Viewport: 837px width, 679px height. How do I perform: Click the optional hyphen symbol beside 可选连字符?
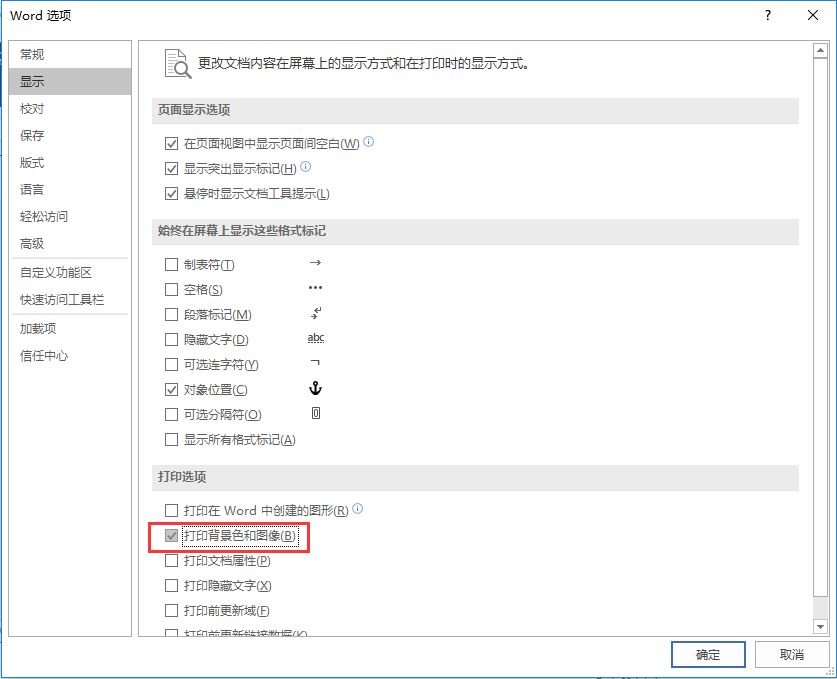[x=315, y=364]
